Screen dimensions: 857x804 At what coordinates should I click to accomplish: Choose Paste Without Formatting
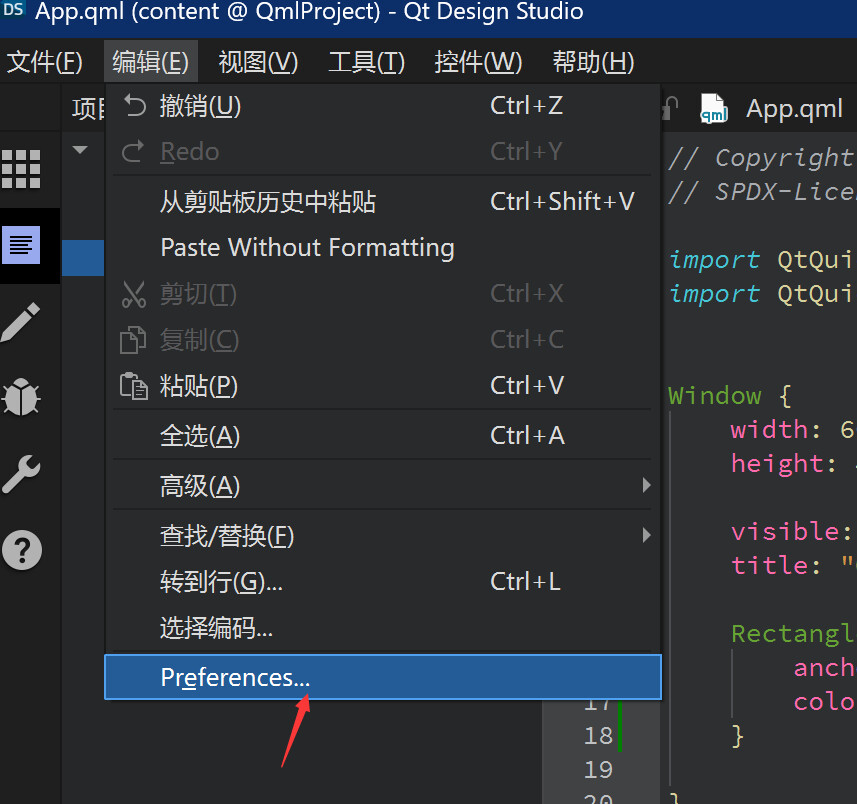(x=383, y=248)
